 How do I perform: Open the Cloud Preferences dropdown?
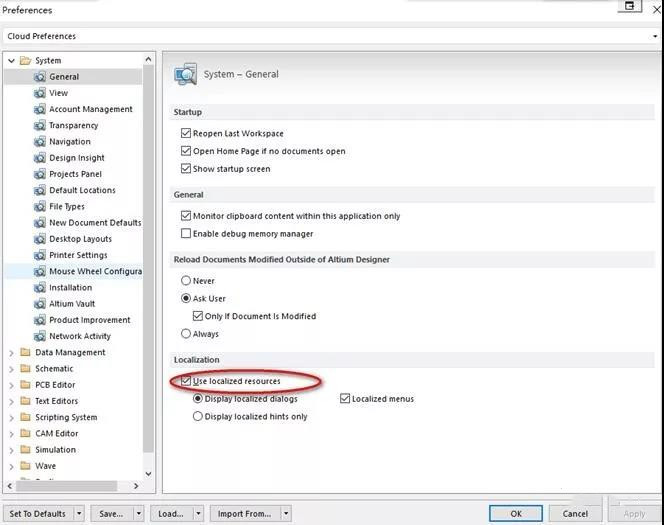(655, 36)
